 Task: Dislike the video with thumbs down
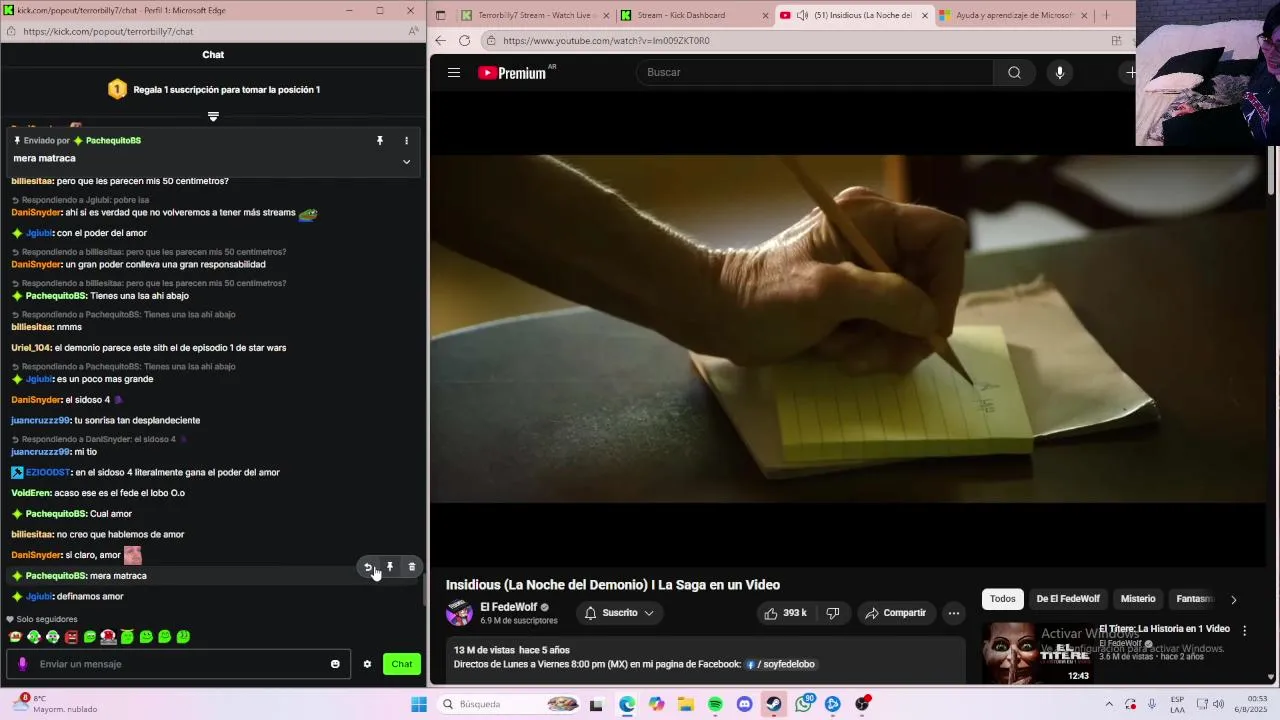click(833, 613)
